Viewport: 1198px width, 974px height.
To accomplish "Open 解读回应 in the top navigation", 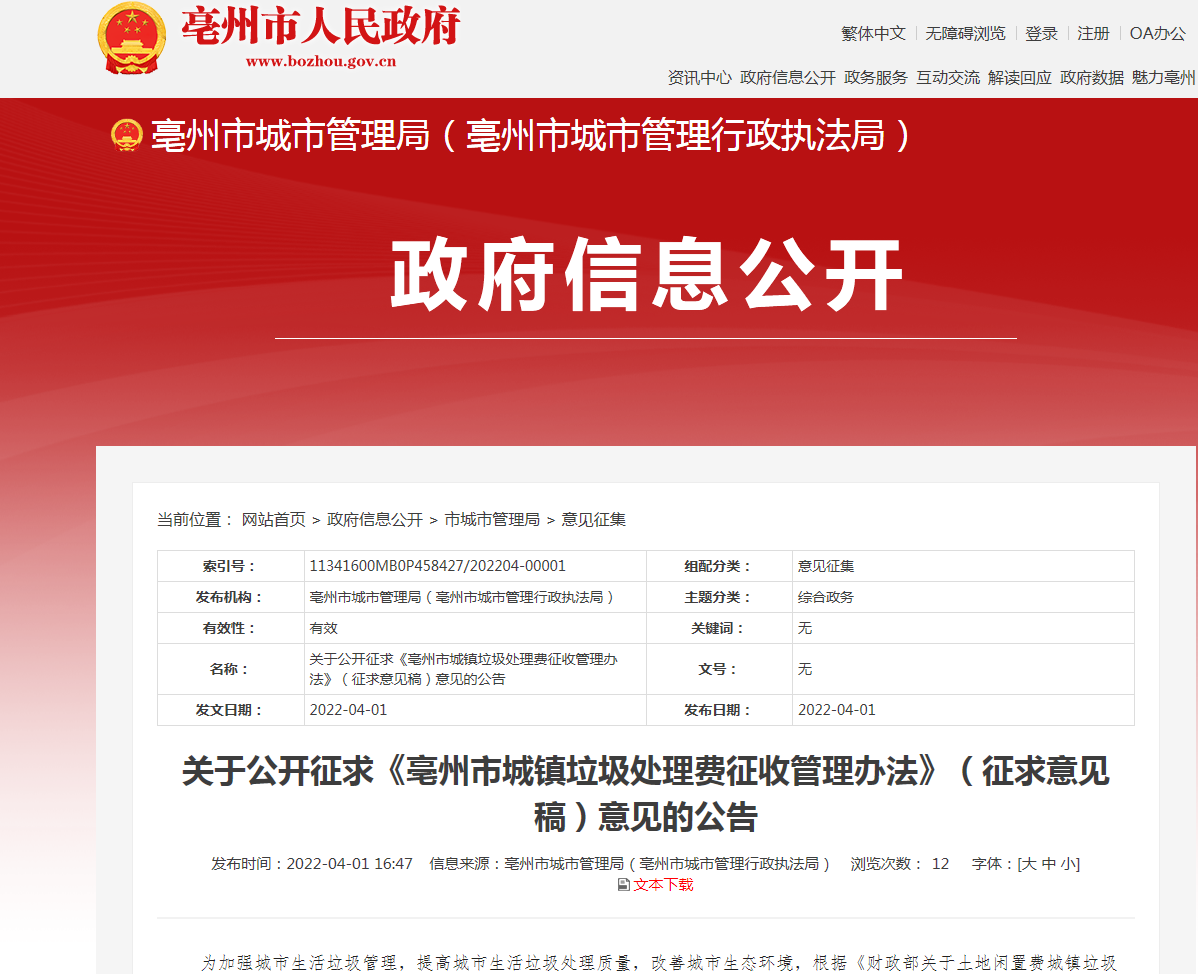I will click(x=1019, y=77).
